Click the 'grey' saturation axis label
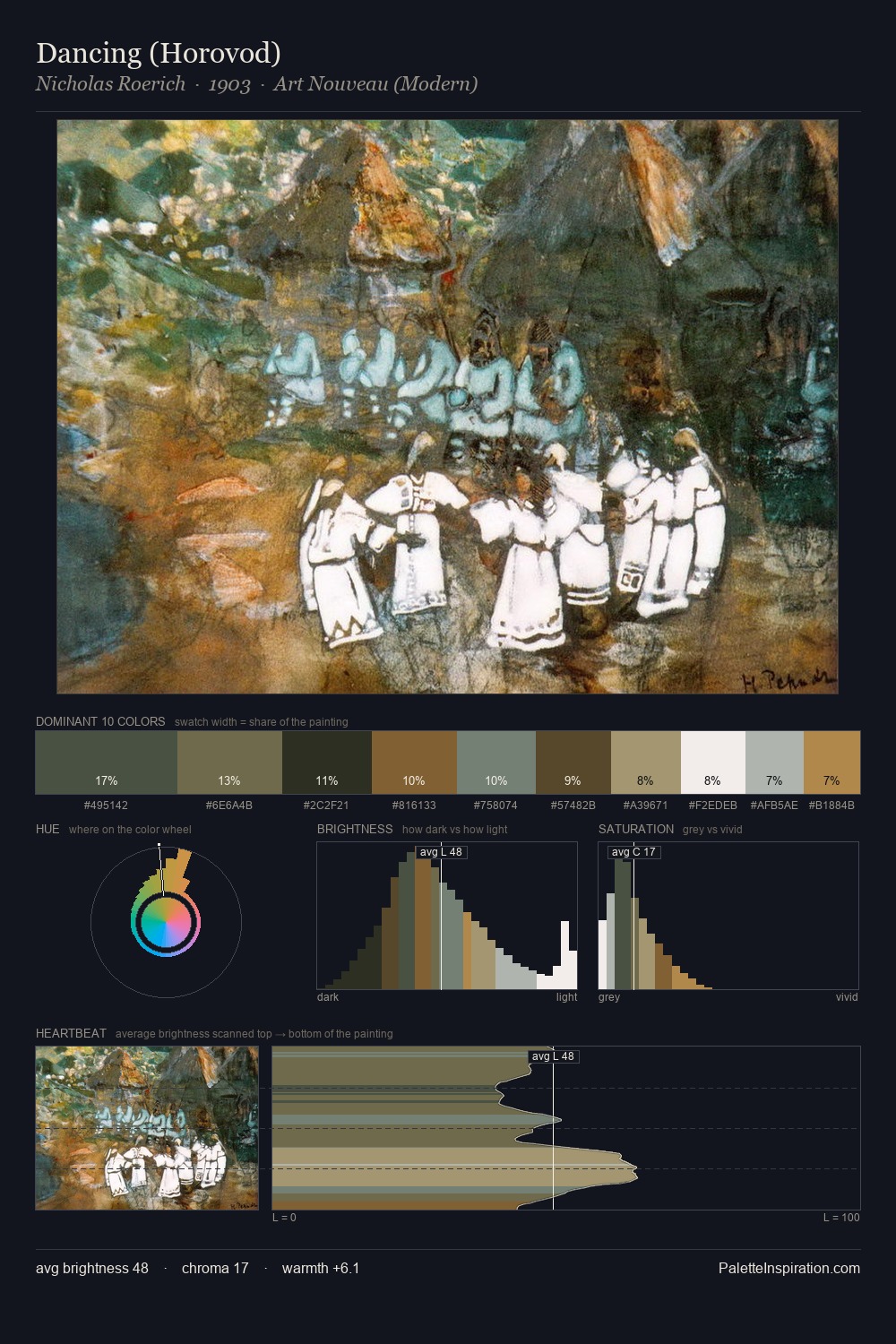Viewport: 896px width, 1344px height. point(609,997)
